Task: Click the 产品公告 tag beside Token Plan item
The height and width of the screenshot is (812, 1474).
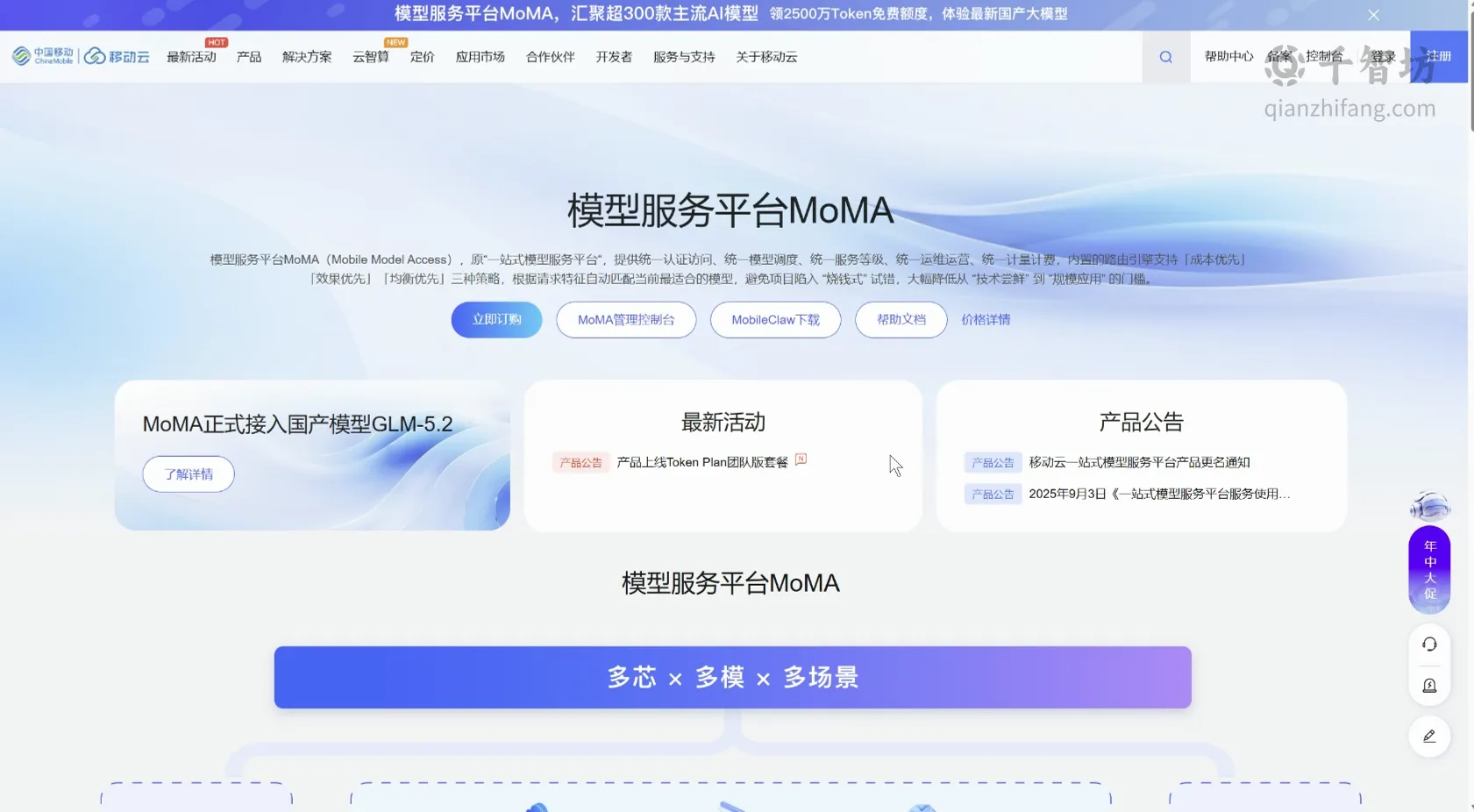Action: coord(580,463)
